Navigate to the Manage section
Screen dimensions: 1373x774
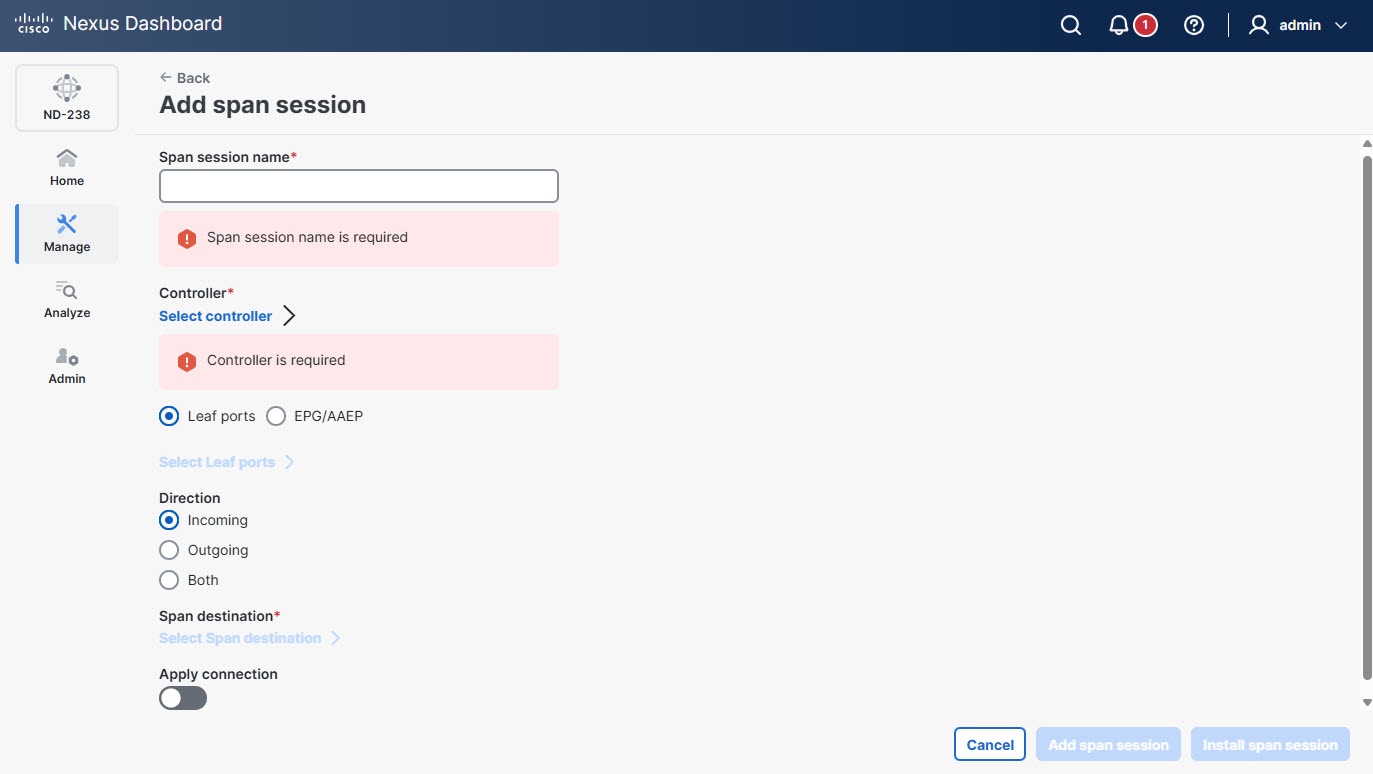point(66,232)
